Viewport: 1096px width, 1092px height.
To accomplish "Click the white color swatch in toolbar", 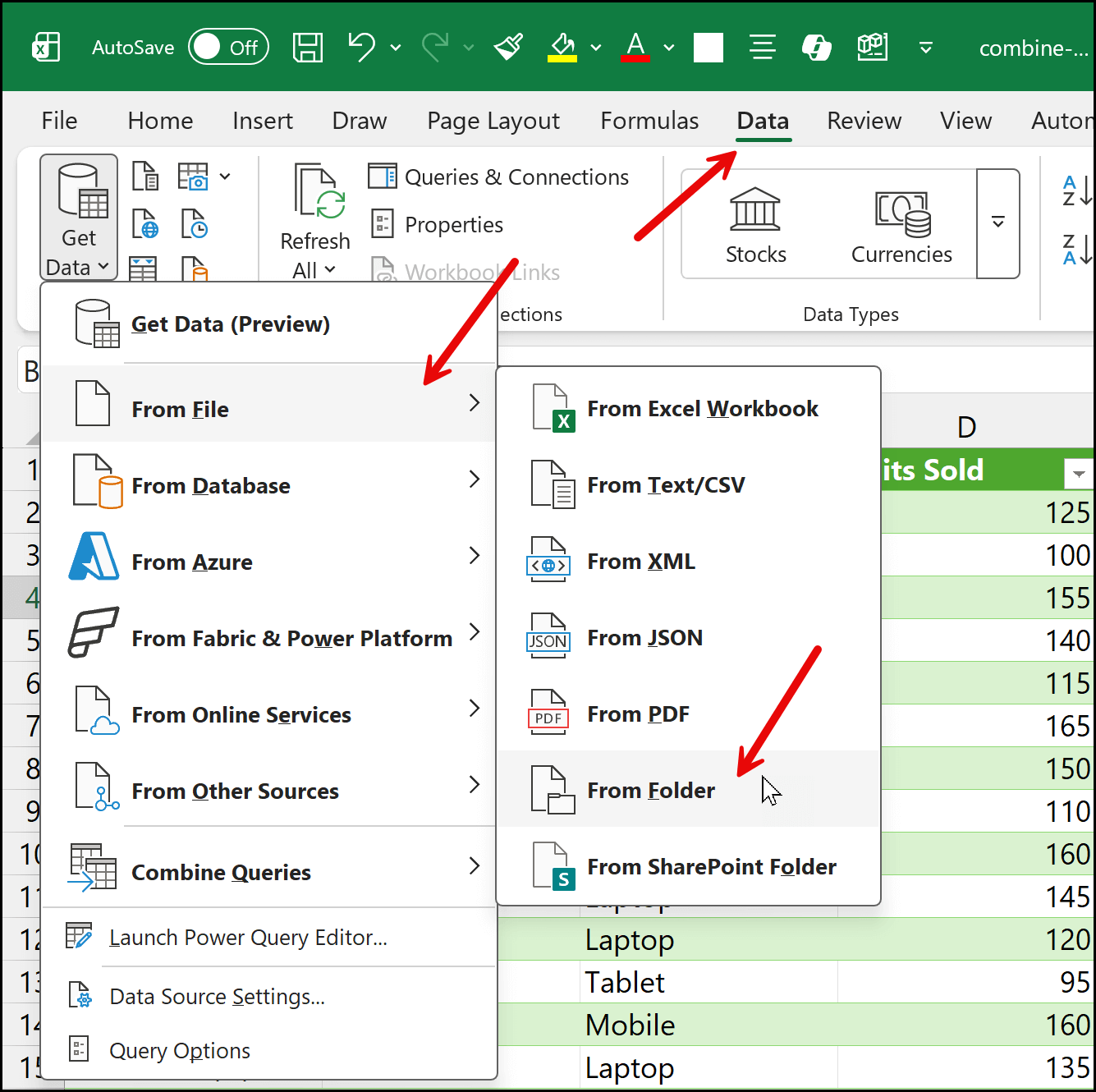I will [x=708, y=48].
